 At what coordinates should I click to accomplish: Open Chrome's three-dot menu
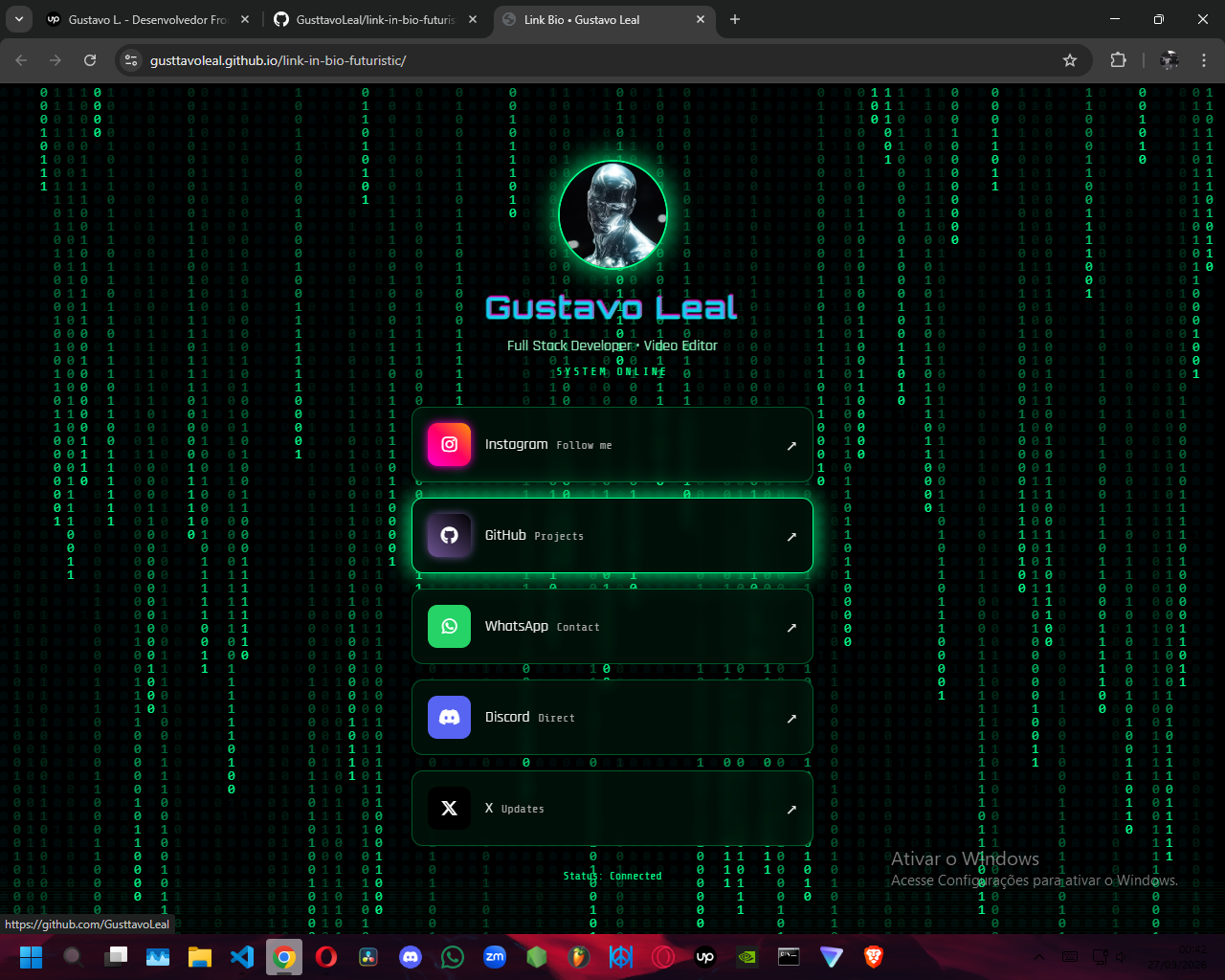click(1204, 59)
